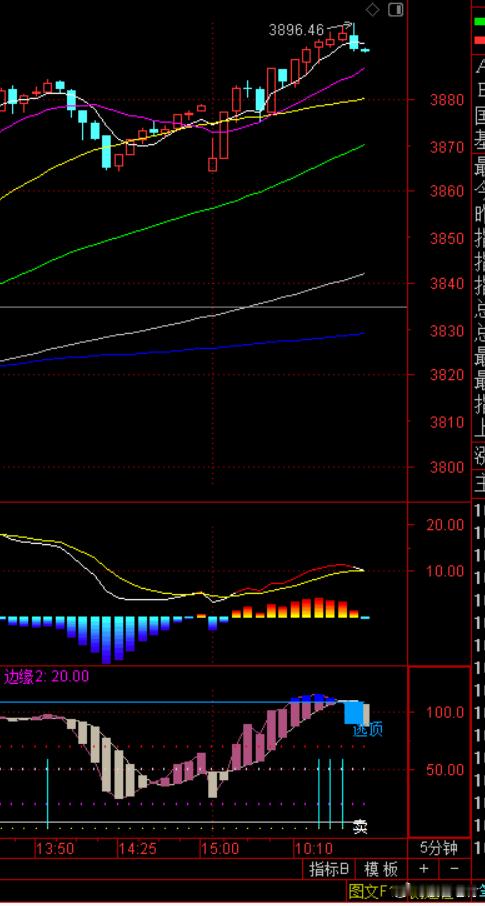Select the 15:00 time axis label
The image size is (485, 906).
(220, 848)
